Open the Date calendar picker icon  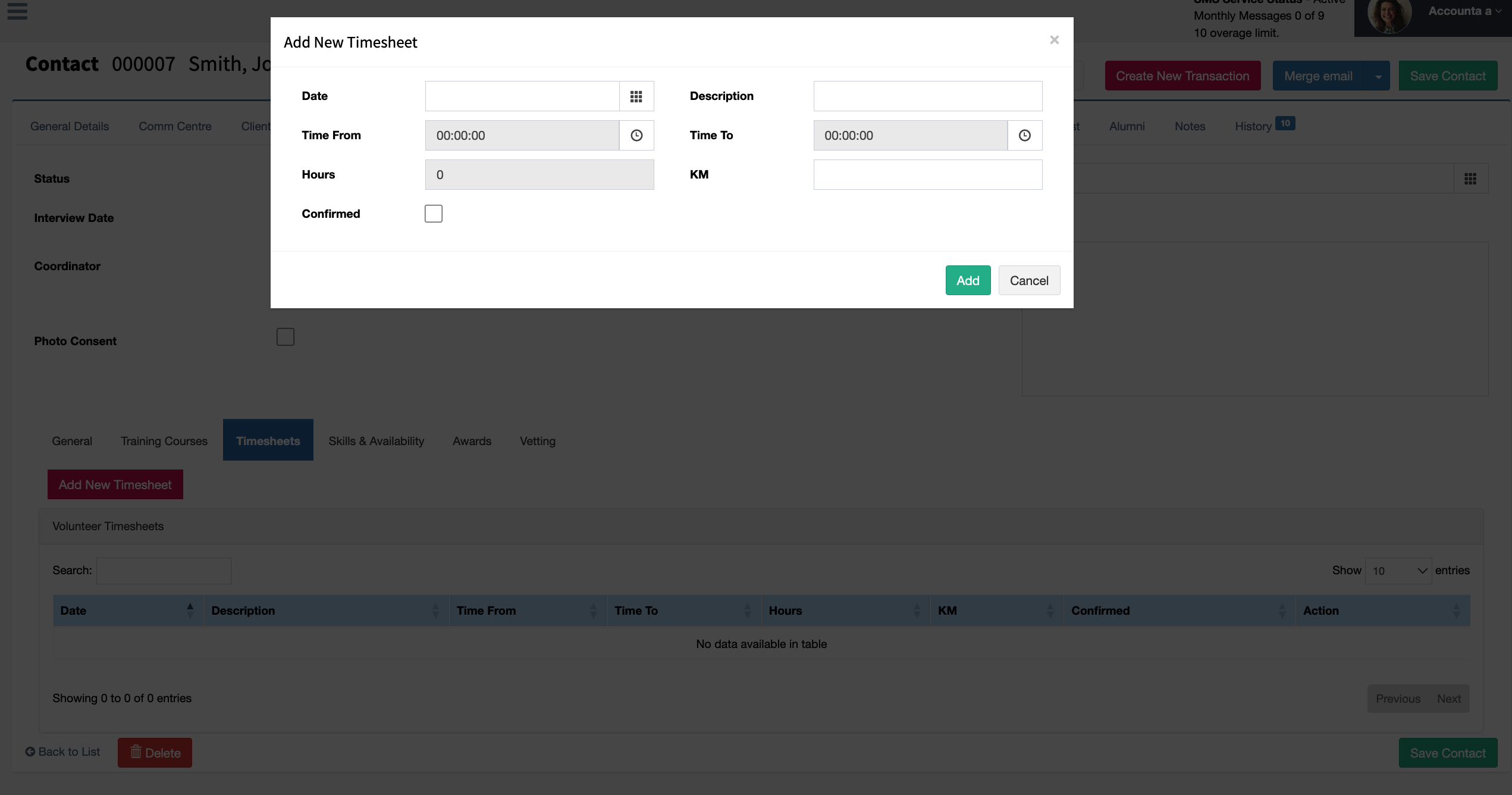(x=636, y=96)
